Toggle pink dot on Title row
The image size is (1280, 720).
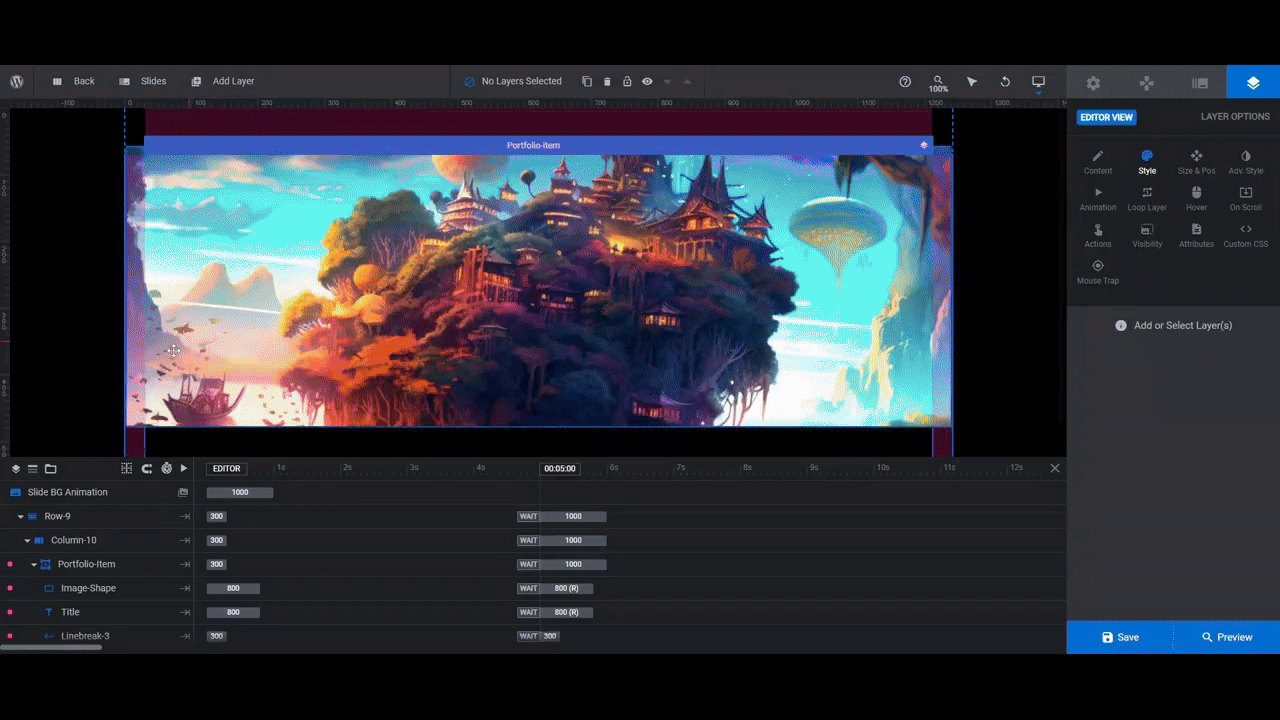coord(10,613)
